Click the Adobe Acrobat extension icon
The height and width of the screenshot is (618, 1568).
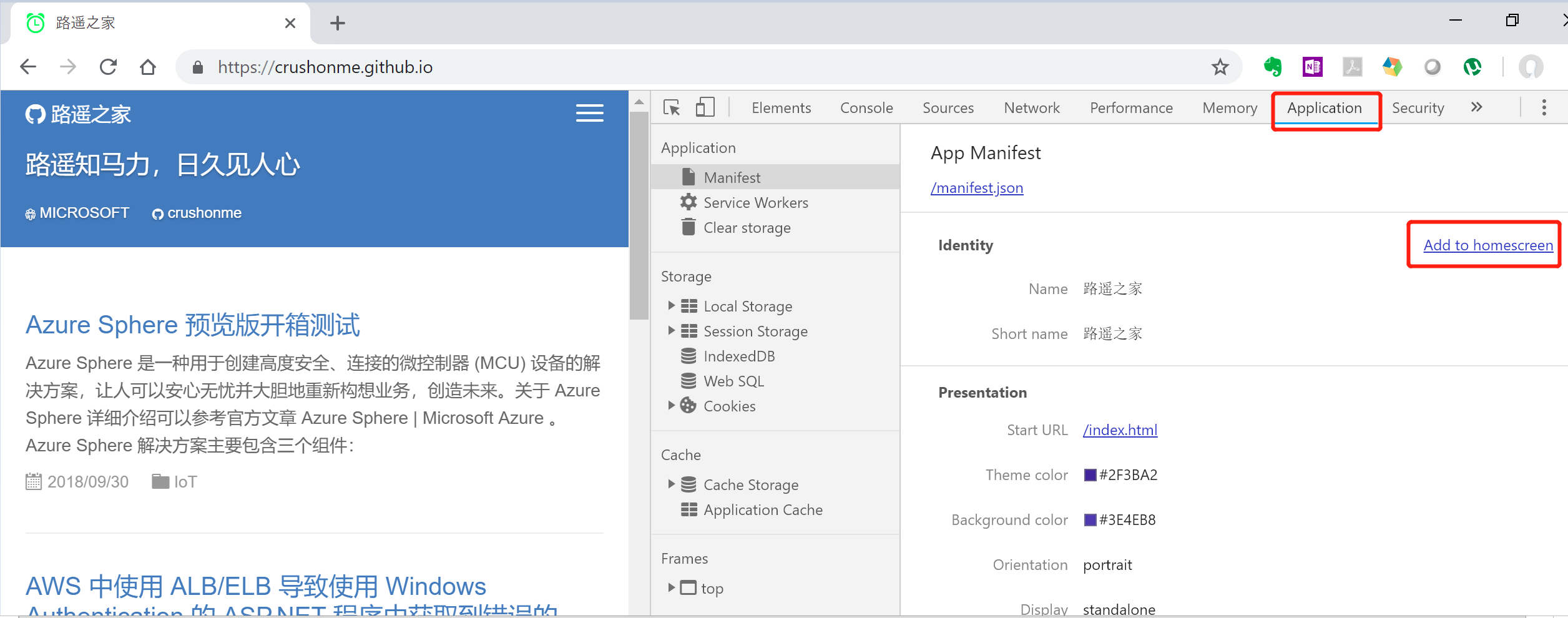click(1353, 67)
